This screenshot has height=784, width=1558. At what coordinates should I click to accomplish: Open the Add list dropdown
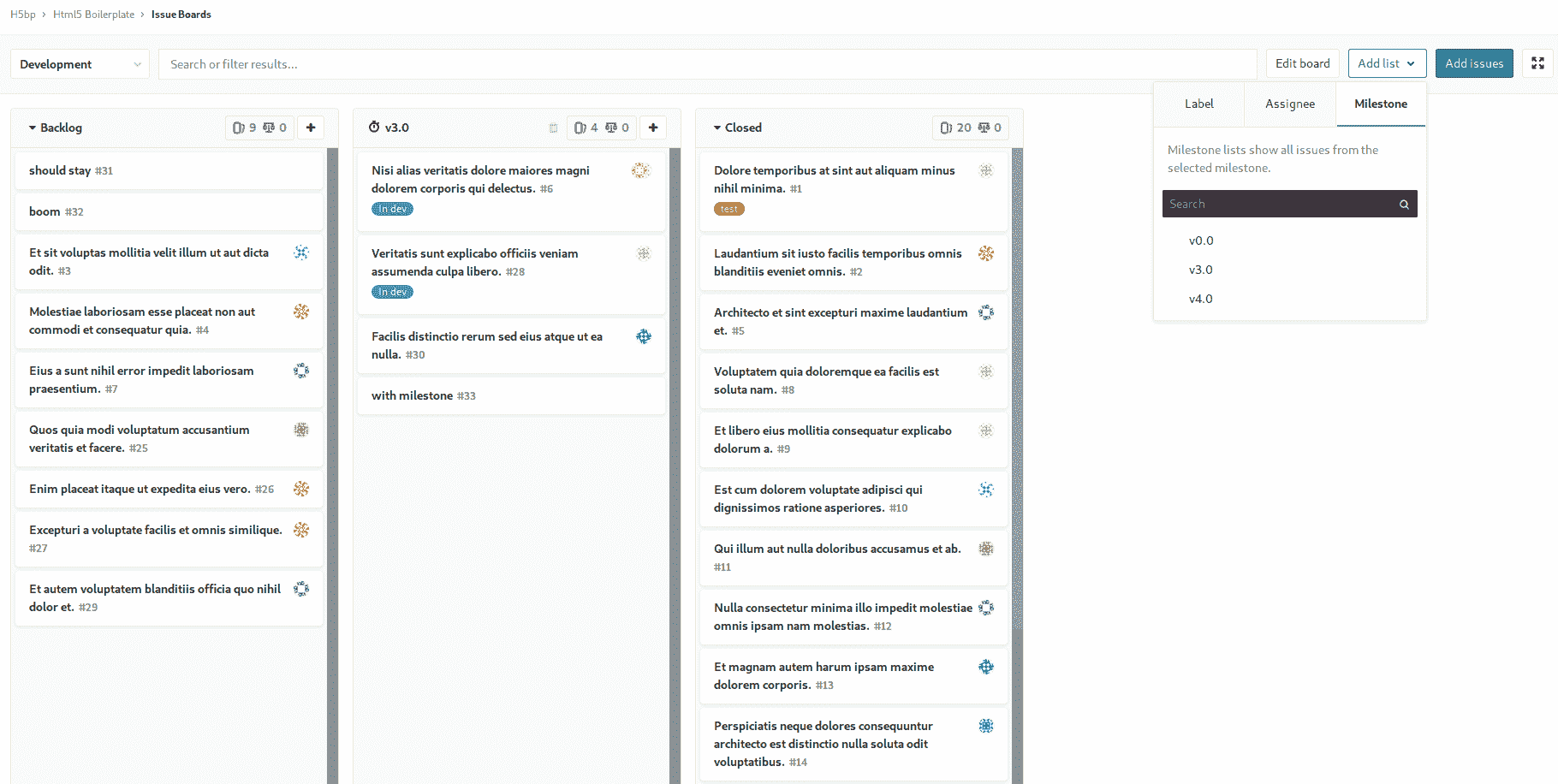coord(1386,62)
